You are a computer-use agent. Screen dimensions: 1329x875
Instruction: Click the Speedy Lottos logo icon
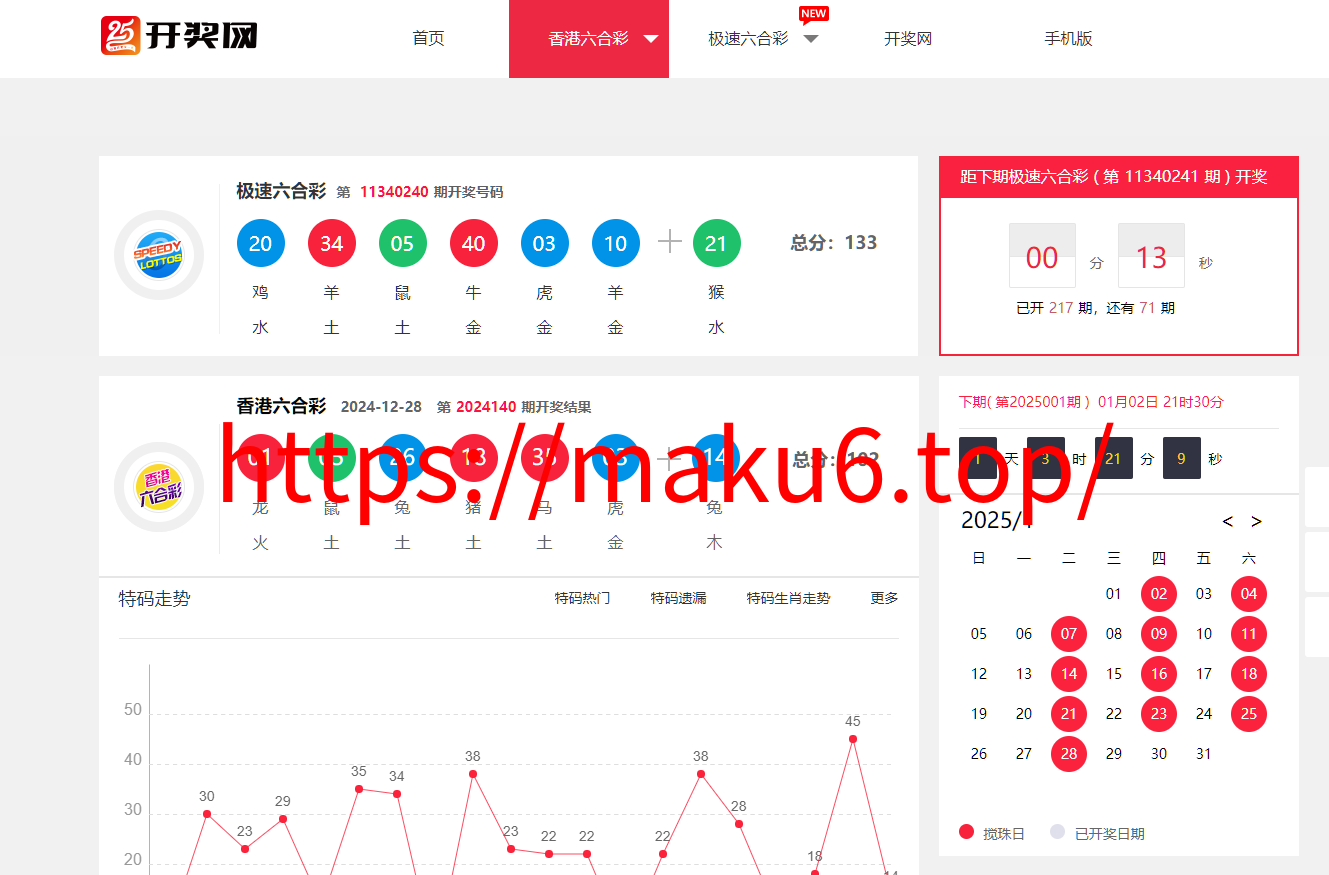click(159, 255)
